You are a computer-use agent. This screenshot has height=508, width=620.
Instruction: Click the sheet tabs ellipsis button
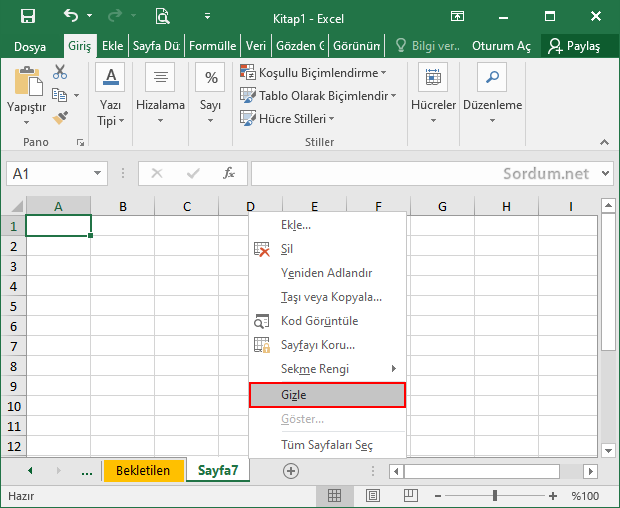tap(87, 472)
